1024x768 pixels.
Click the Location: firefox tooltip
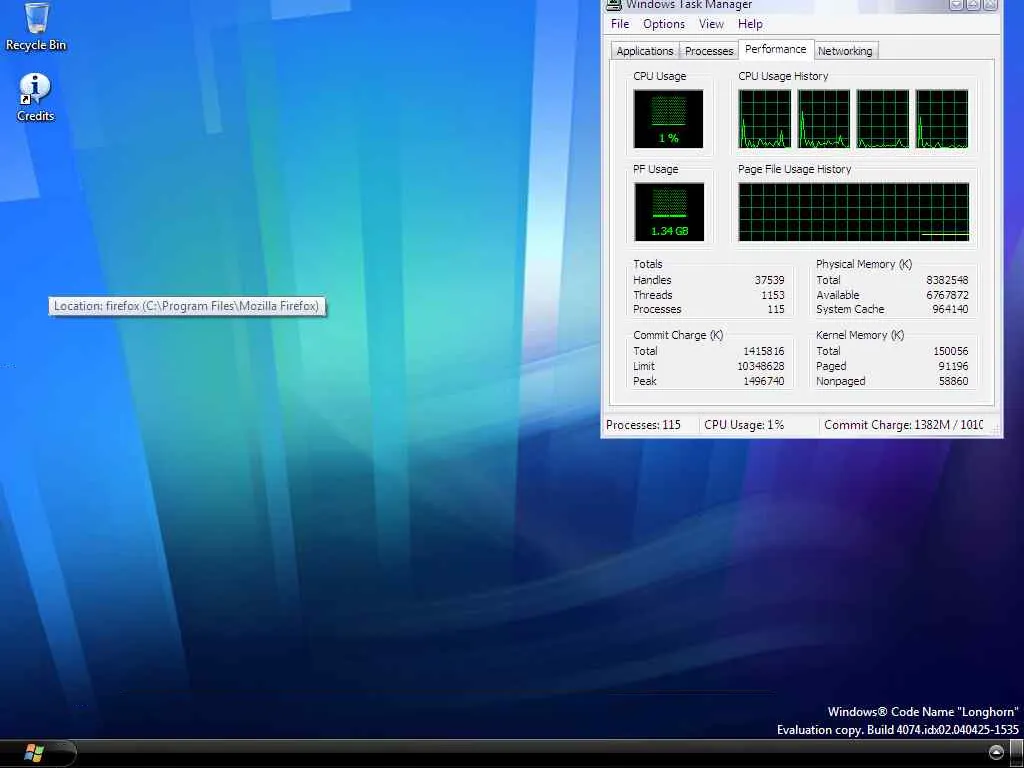(x=187, y=306)
